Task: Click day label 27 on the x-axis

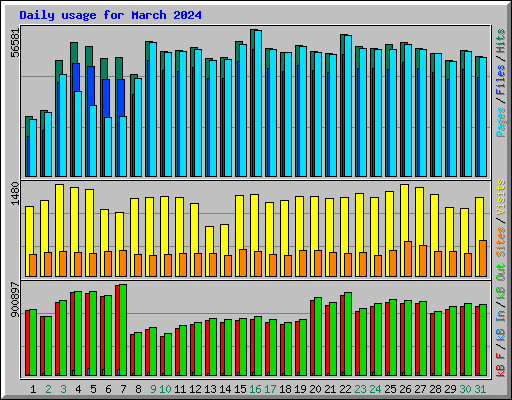Action: pyautogui.click(x=420, y=389)
